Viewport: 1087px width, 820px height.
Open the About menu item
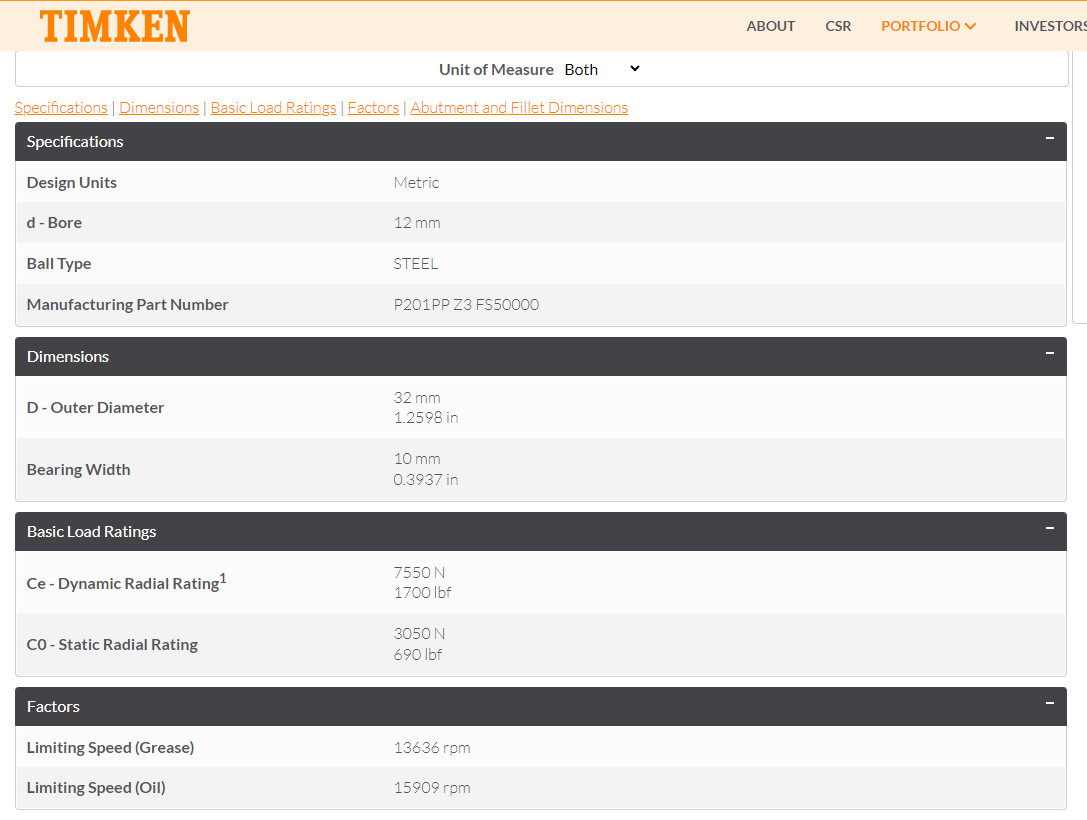770,26
